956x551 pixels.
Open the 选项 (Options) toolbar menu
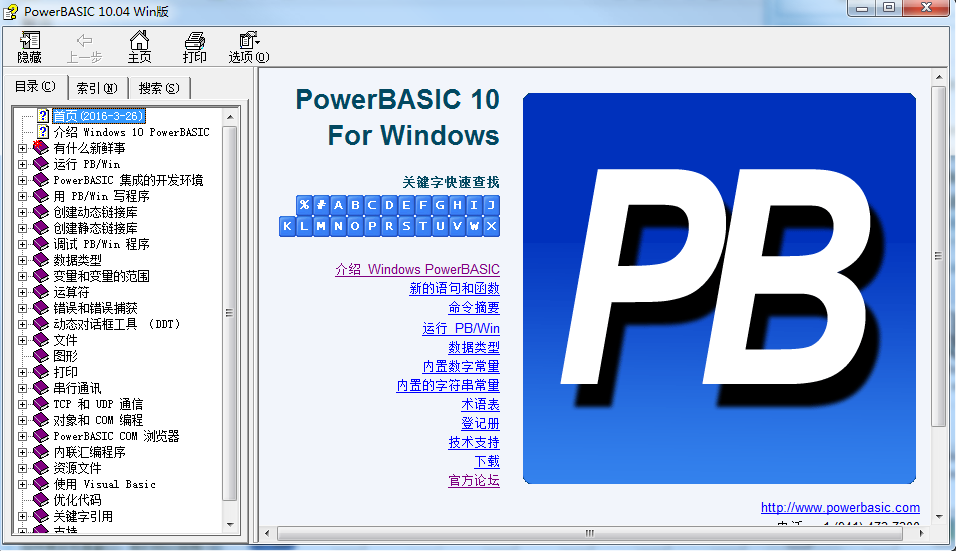pos(249,47)
